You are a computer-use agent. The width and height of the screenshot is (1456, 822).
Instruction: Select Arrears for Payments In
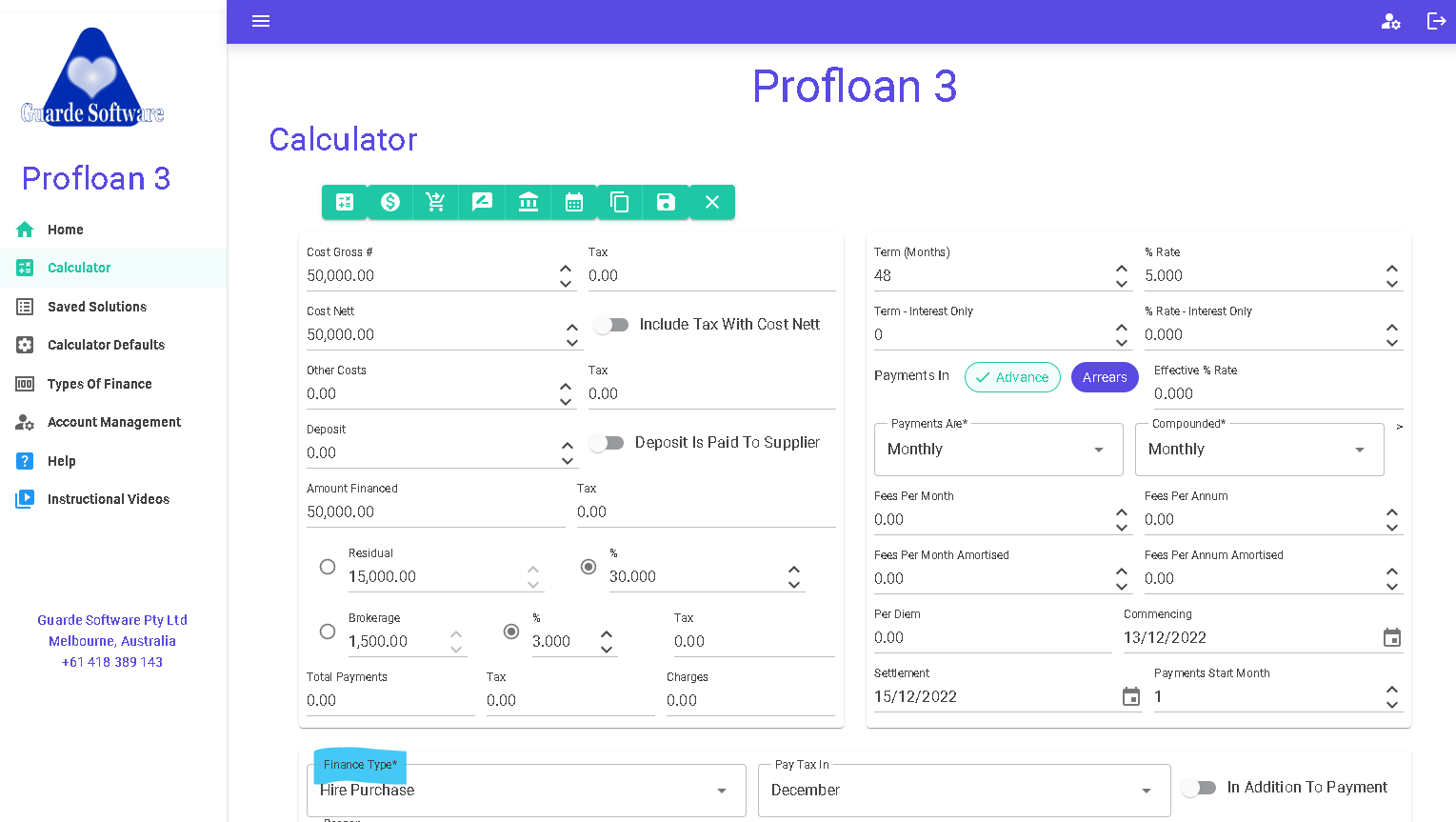pyautogui.click(x=1105, y=377)
